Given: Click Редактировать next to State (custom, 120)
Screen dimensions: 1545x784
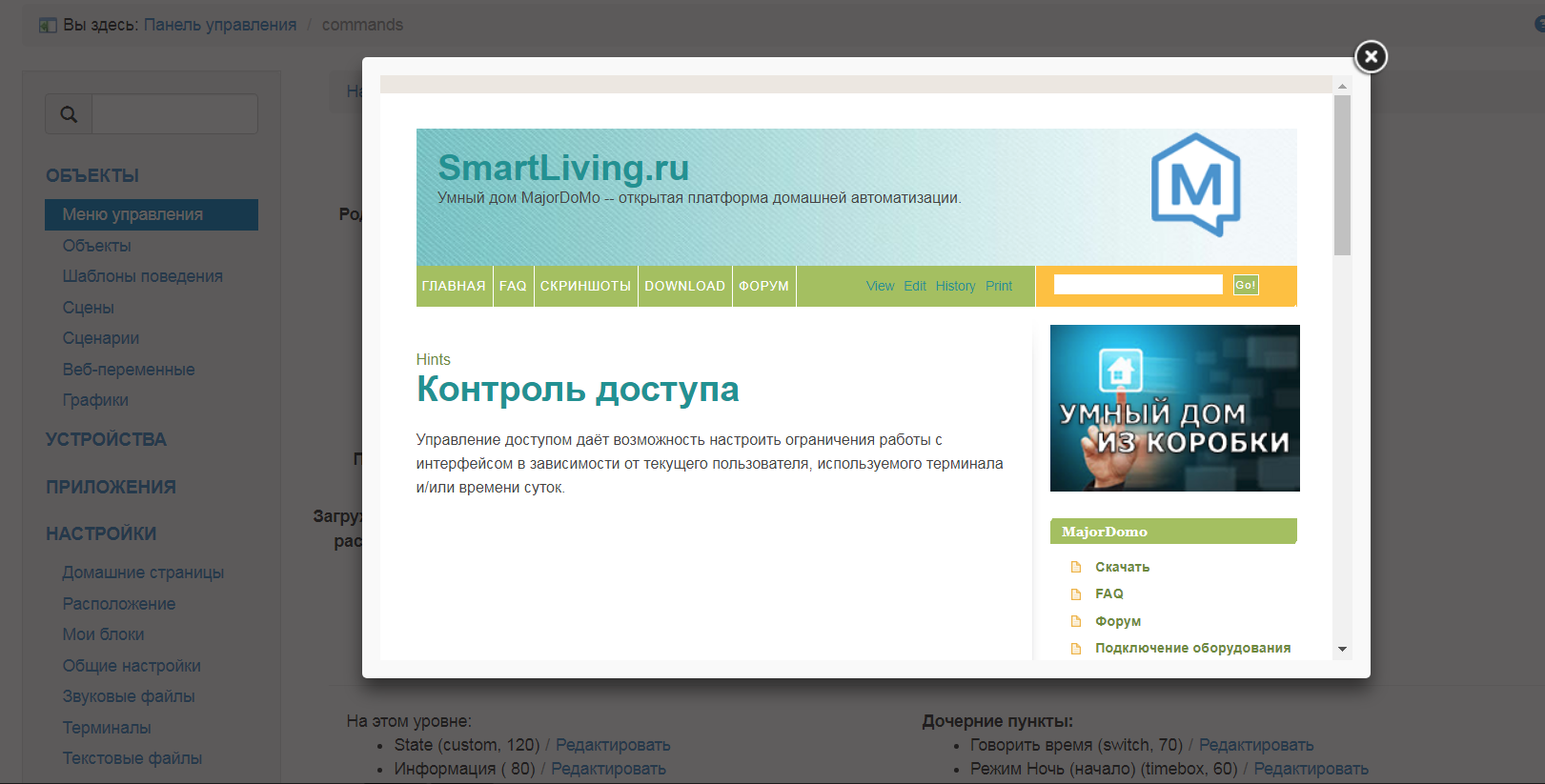Looking at the screenshot, I should pyautogui.click(x=613, y=745).
